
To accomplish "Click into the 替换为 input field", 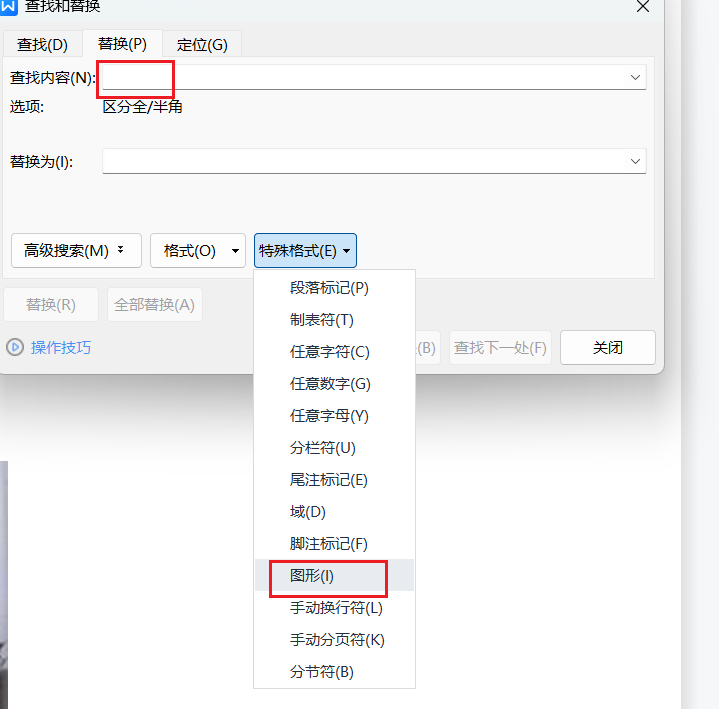I will (x=360, y=161).
